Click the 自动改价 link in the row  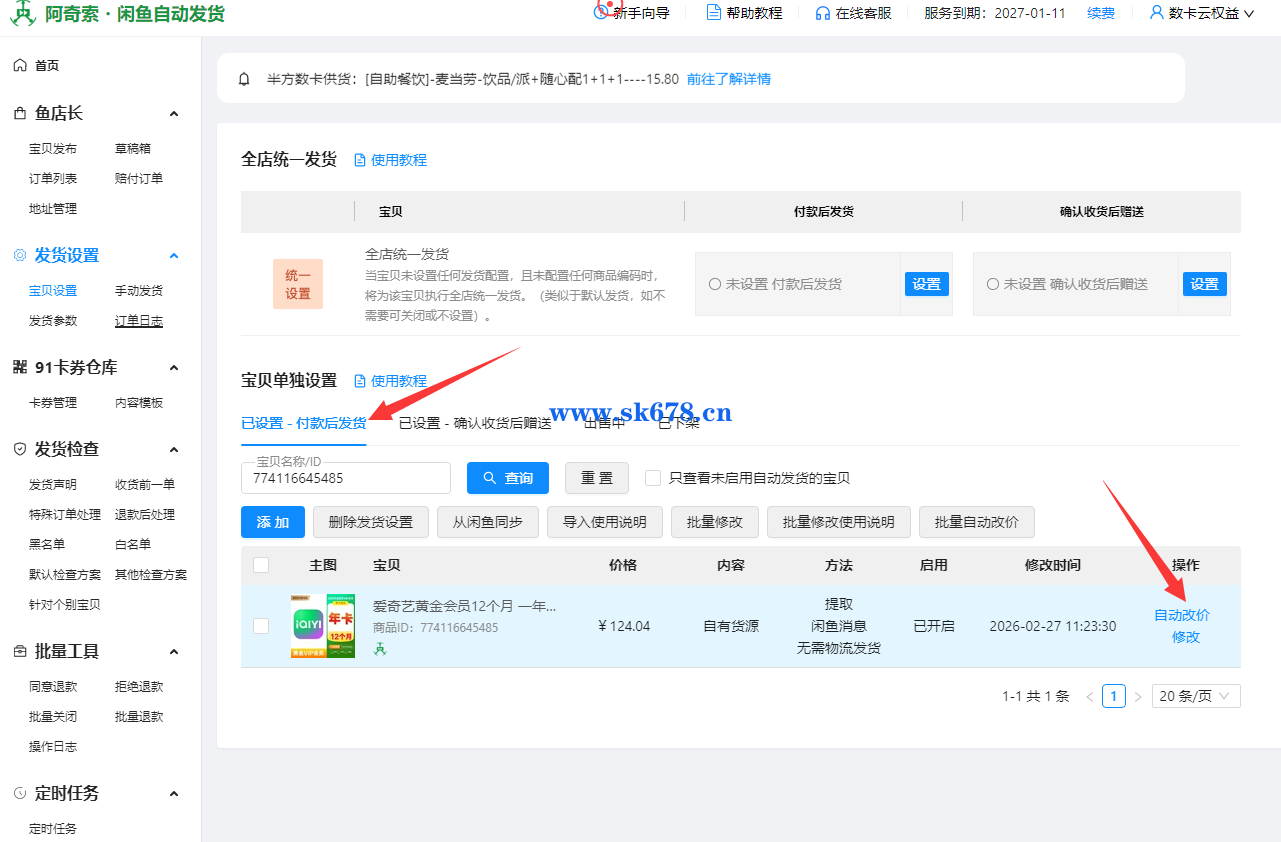pyautogui.click(x=1182, y=615)
